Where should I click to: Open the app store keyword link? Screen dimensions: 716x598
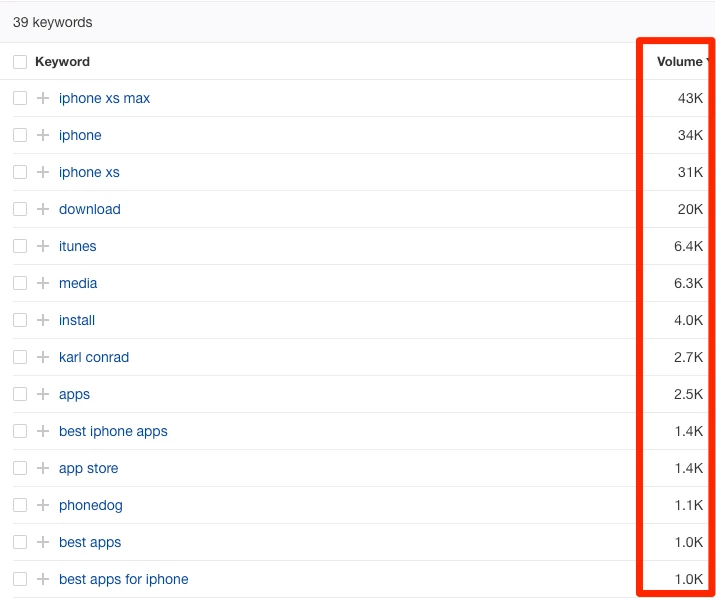click(x=89, y=468)
